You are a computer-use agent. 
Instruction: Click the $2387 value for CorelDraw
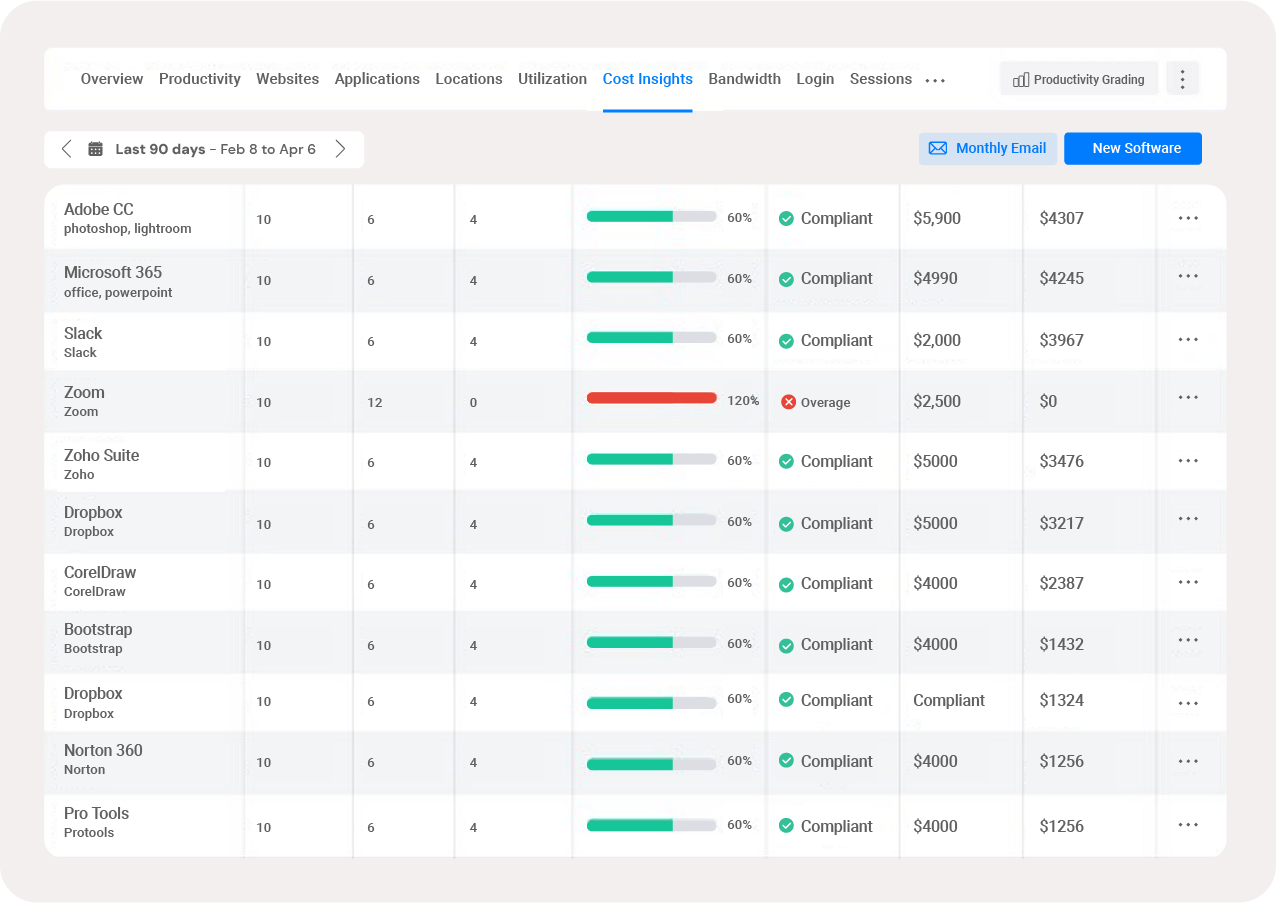click(1062, 583)
